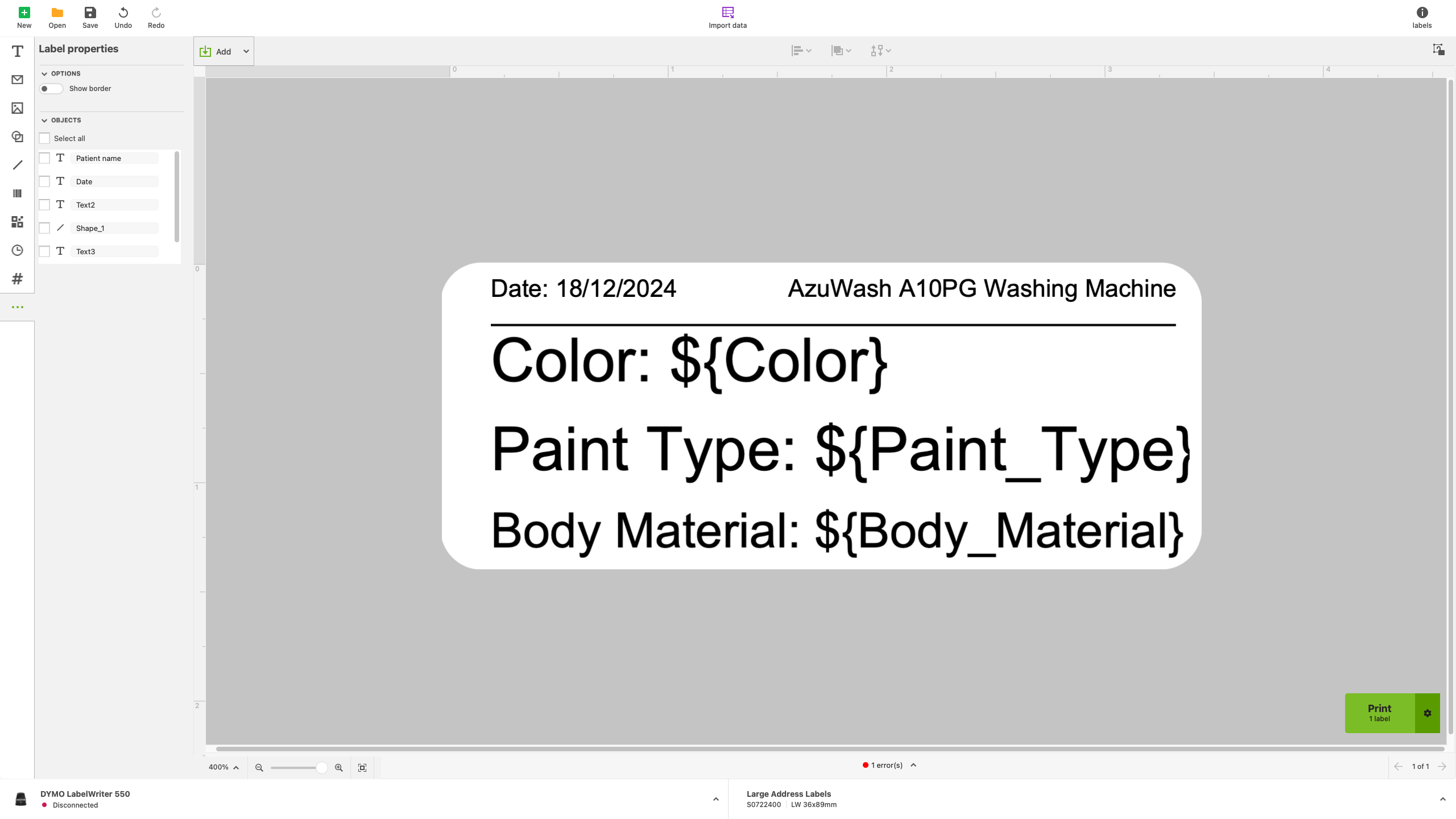Expand the DYMO LabelWriter 550 printer panel

715,799
